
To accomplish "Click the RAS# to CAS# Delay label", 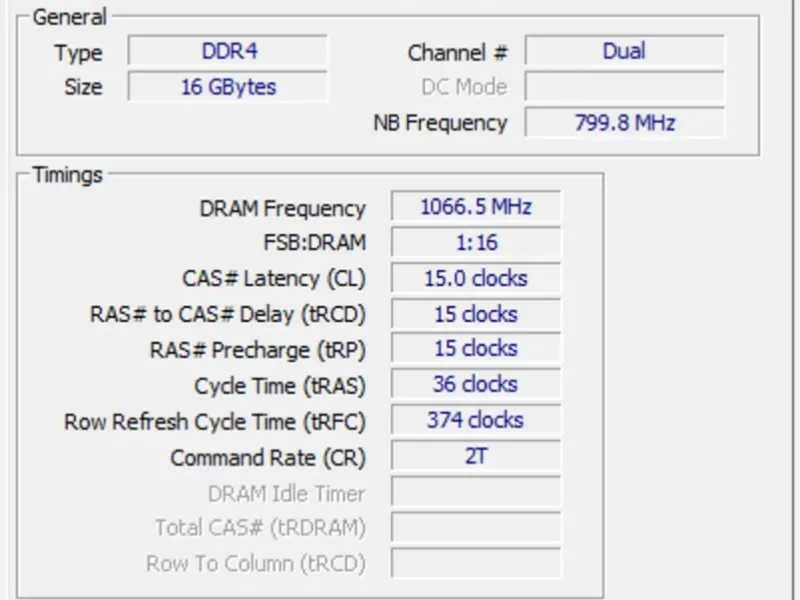I will [228, 315].
